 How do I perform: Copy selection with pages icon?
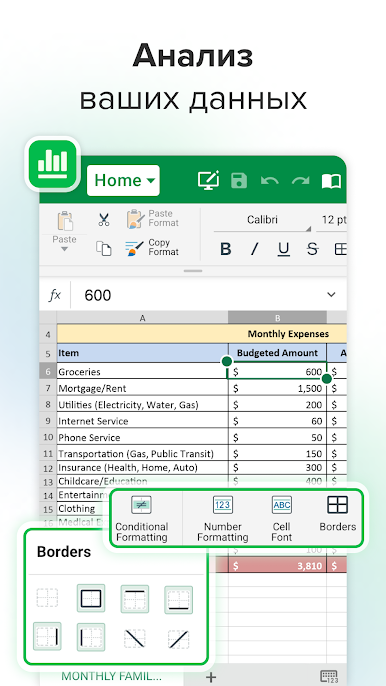tap(104, 248)
